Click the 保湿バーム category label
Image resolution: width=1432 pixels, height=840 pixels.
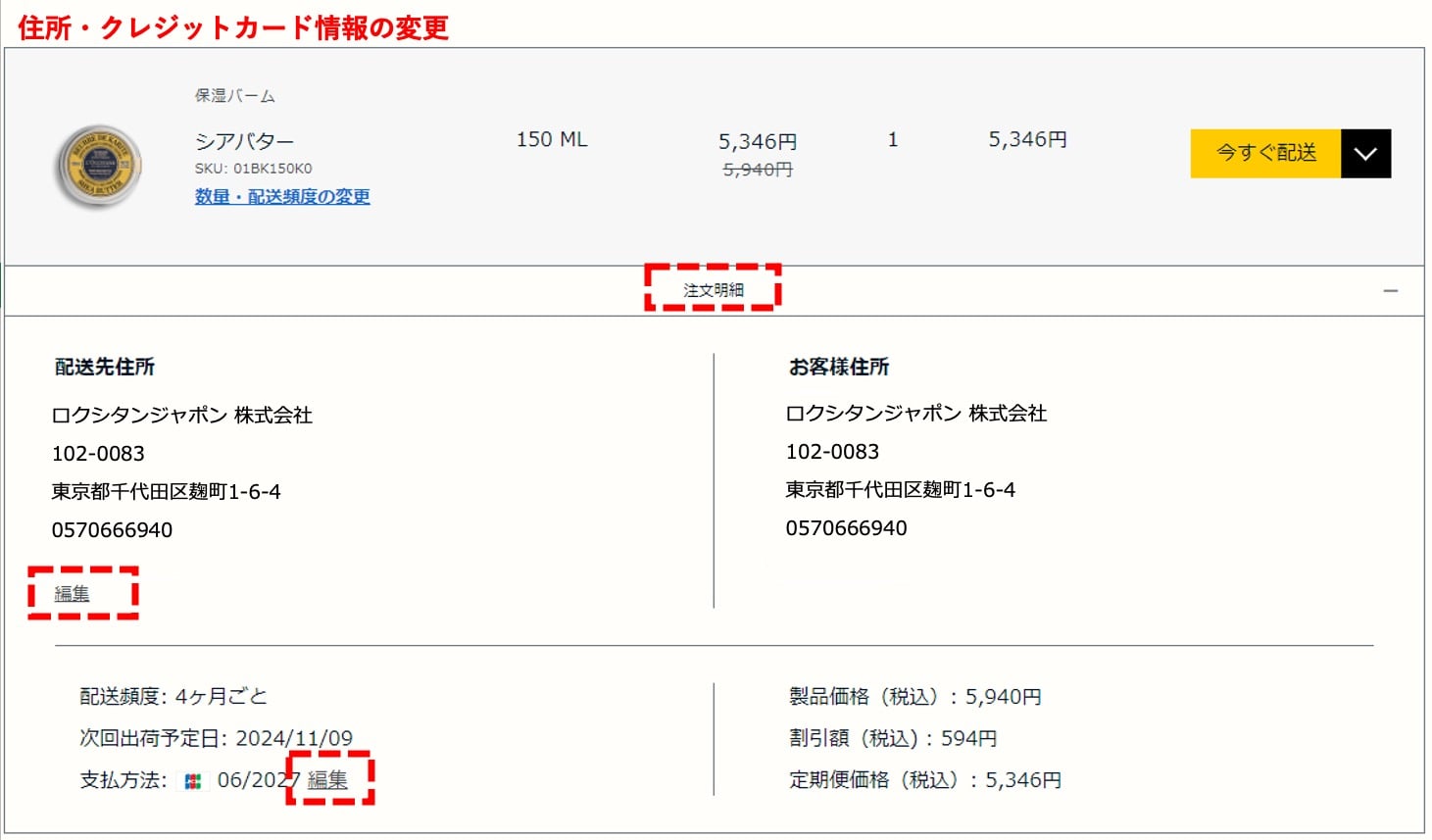[x=234, y=96]
